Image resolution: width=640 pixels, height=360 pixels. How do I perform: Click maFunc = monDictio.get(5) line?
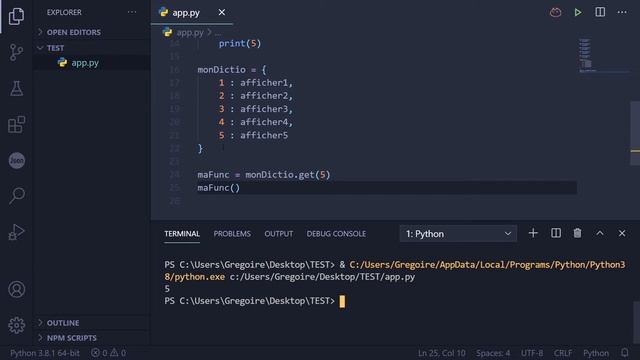tap(264, 175)
